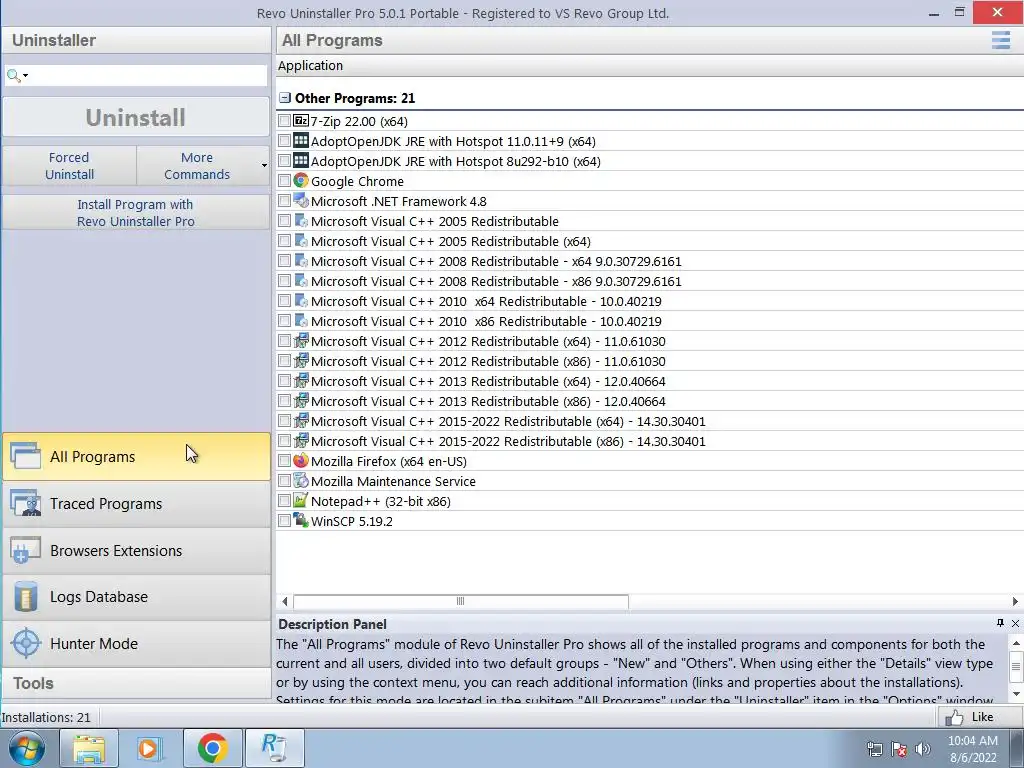This screenshot has height=768, width=1024.
Task: Click the big Uninstall button
Action: tap(136, 118)
